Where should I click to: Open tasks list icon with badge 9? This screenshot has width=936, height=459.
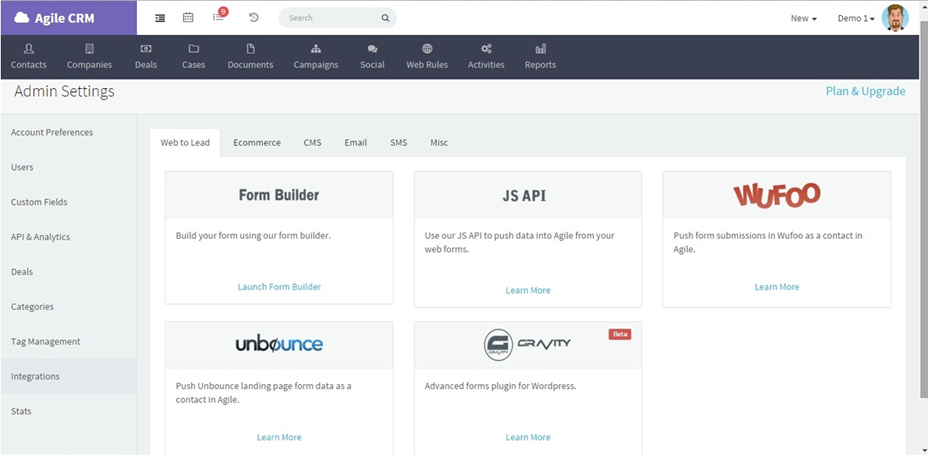[x=219, y=16]
